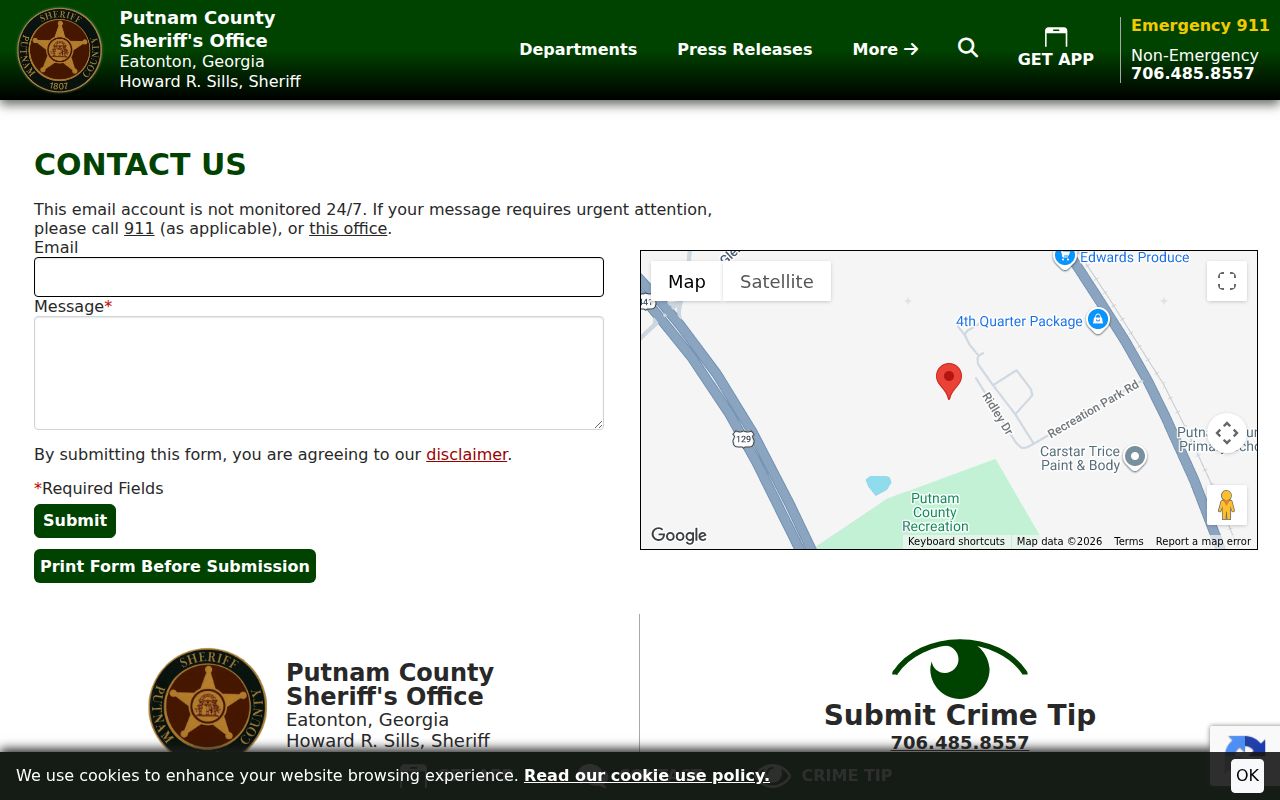
Task: Click the Putnam County Recreation label on map
Action: 935,512
